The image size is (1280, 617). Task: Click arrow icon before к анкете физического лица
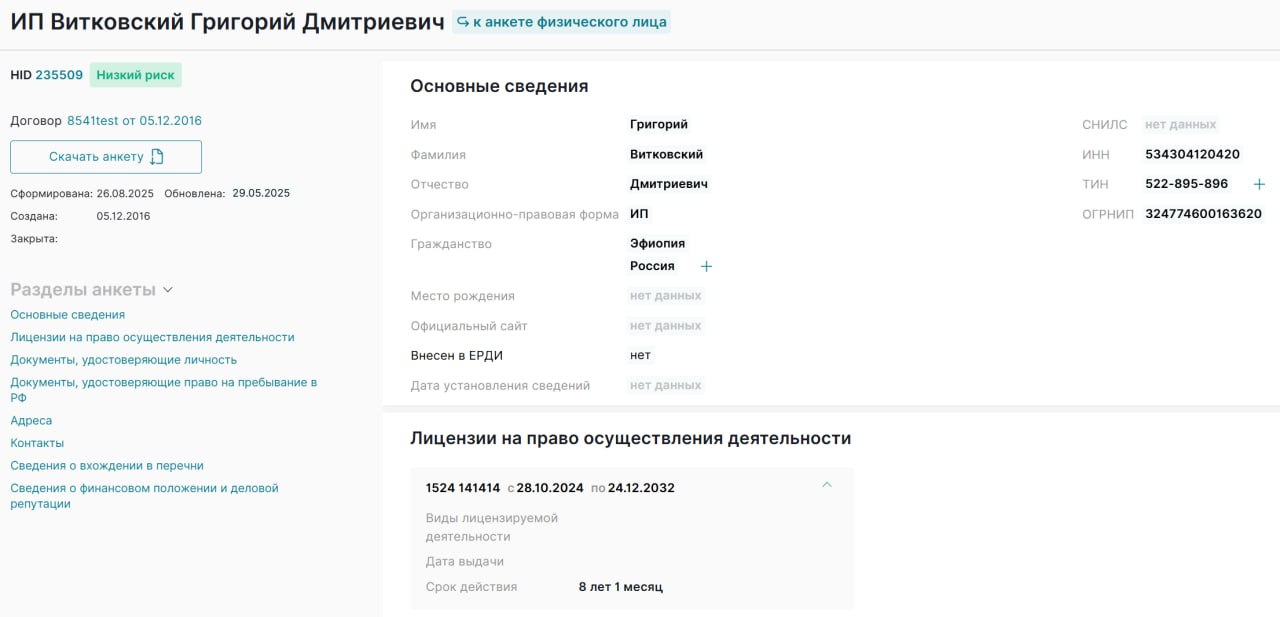click(463, 21)
